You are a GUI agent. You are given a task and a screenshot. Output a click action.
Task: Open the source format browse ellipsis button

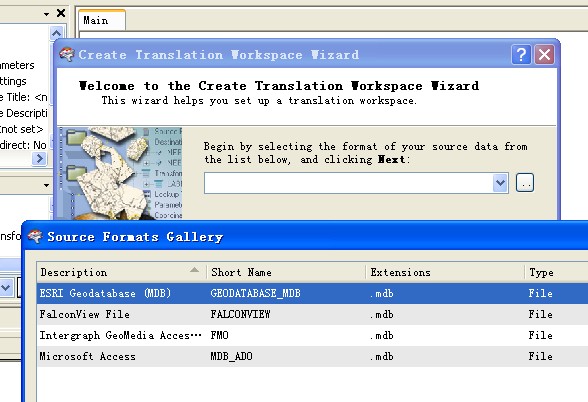pyautogui.click(x=525, y=183)
